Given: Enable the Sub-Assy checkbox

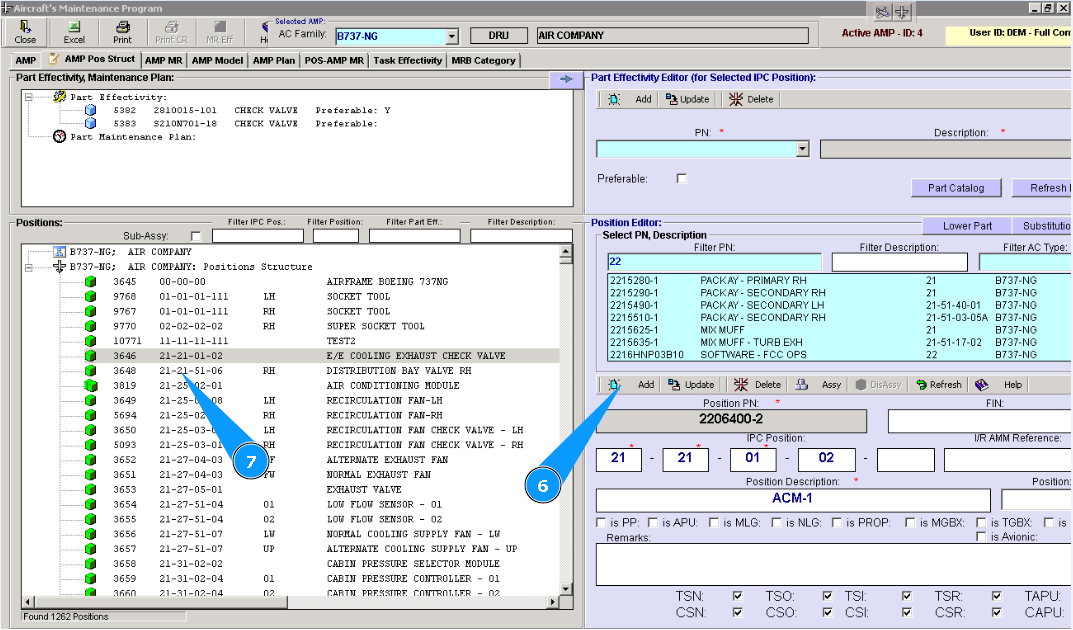Looking at the screenshot, I should pos(195,237).
